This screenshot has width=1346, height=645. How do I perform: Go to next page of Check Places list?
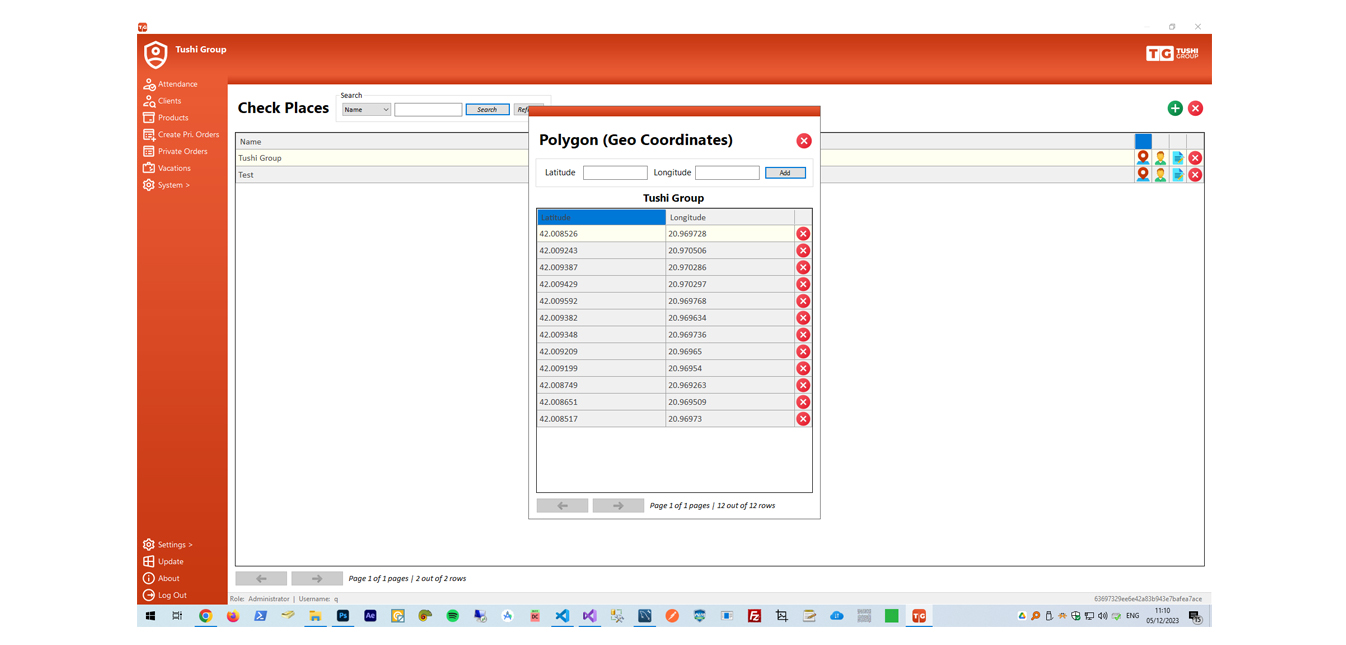point(317,579)
